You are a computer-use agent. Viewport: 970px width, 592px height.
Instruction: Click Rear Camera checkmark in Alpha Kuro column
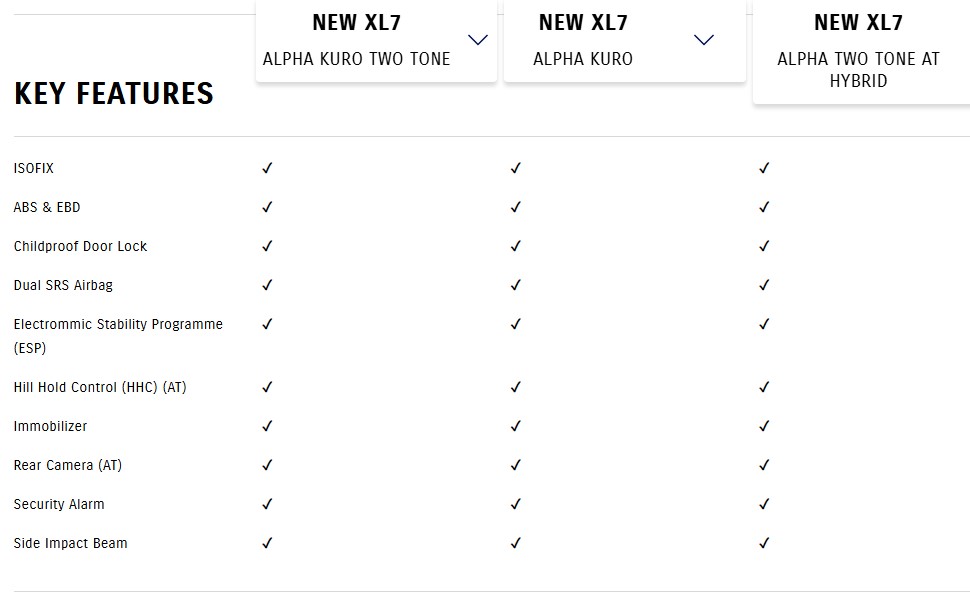(516, 465)
